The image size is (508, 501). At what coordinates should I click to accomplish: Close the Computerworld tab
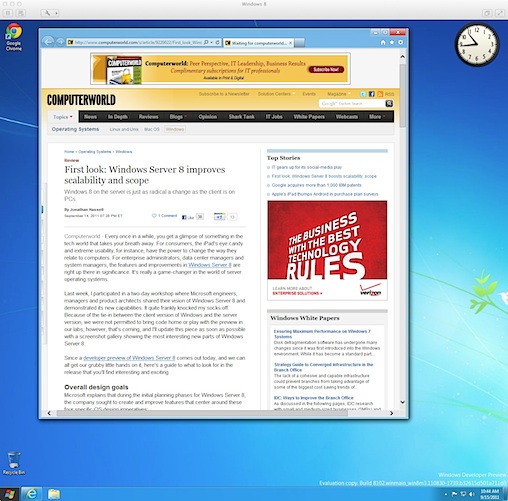[x=290, y=43]
